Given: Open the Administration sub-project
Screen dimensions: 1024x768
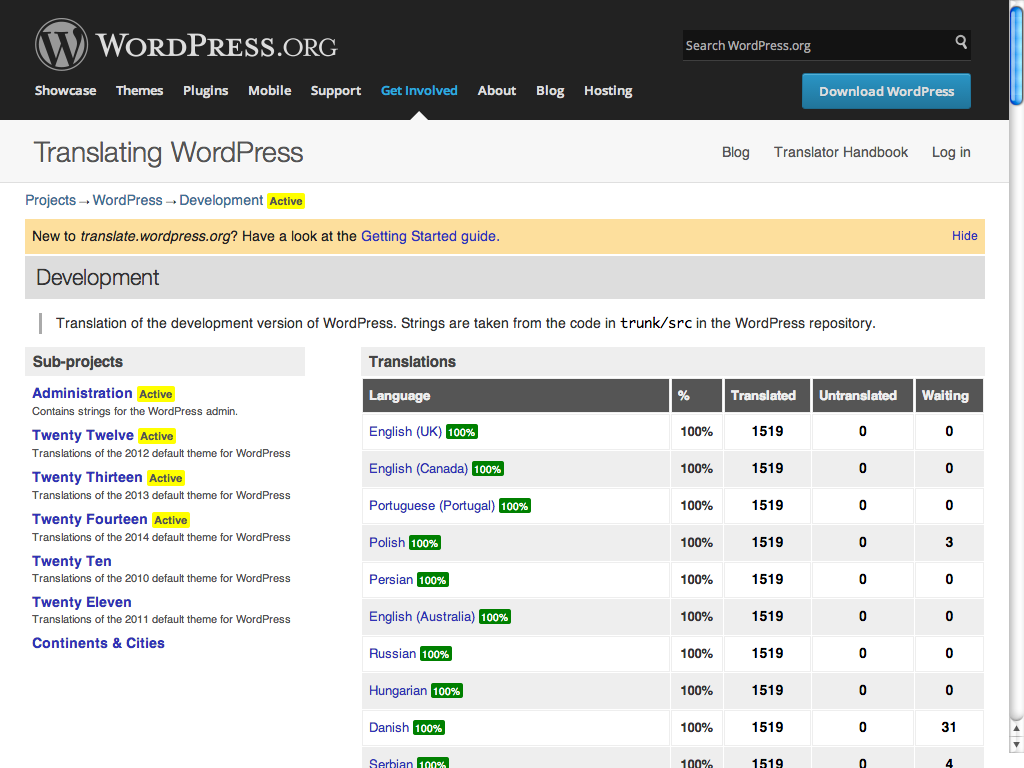Looking at the screenshot, I should point(82,393).
